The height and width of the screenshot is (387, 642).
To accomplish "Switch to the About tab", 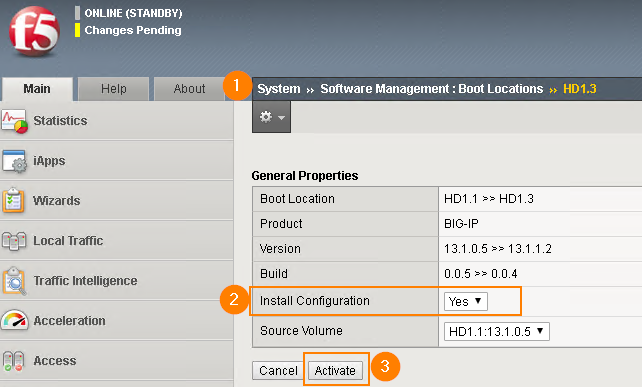I will click(189, 89).
